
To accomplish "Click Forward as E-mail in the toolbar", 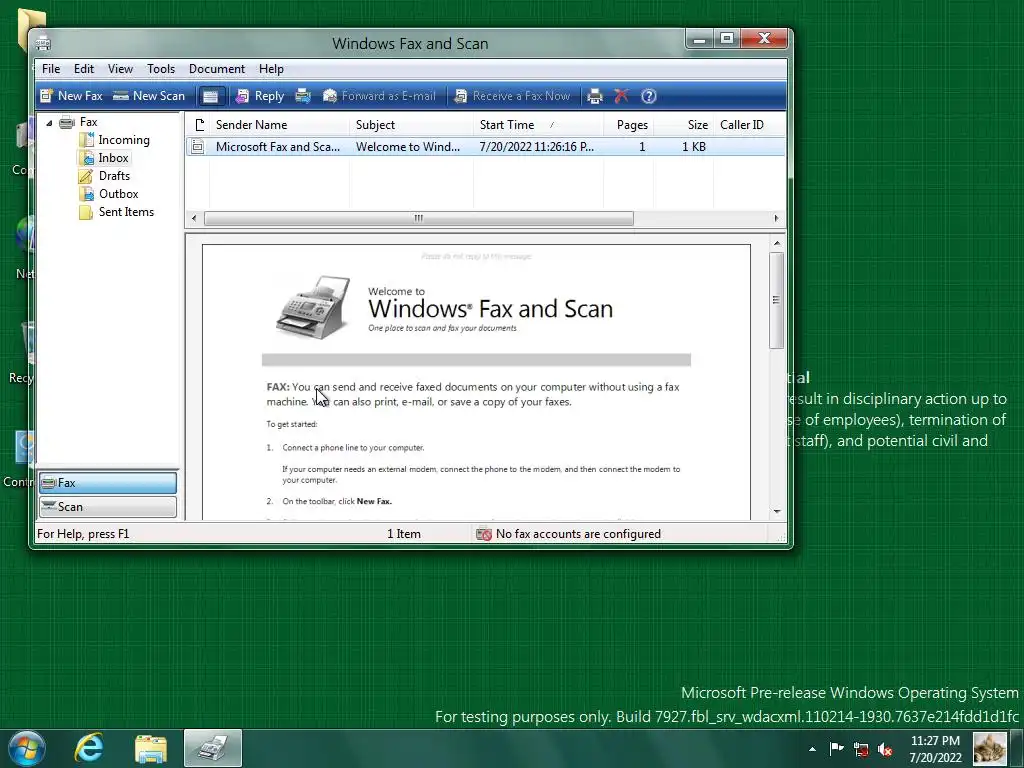I will click(x=379, y=96).
